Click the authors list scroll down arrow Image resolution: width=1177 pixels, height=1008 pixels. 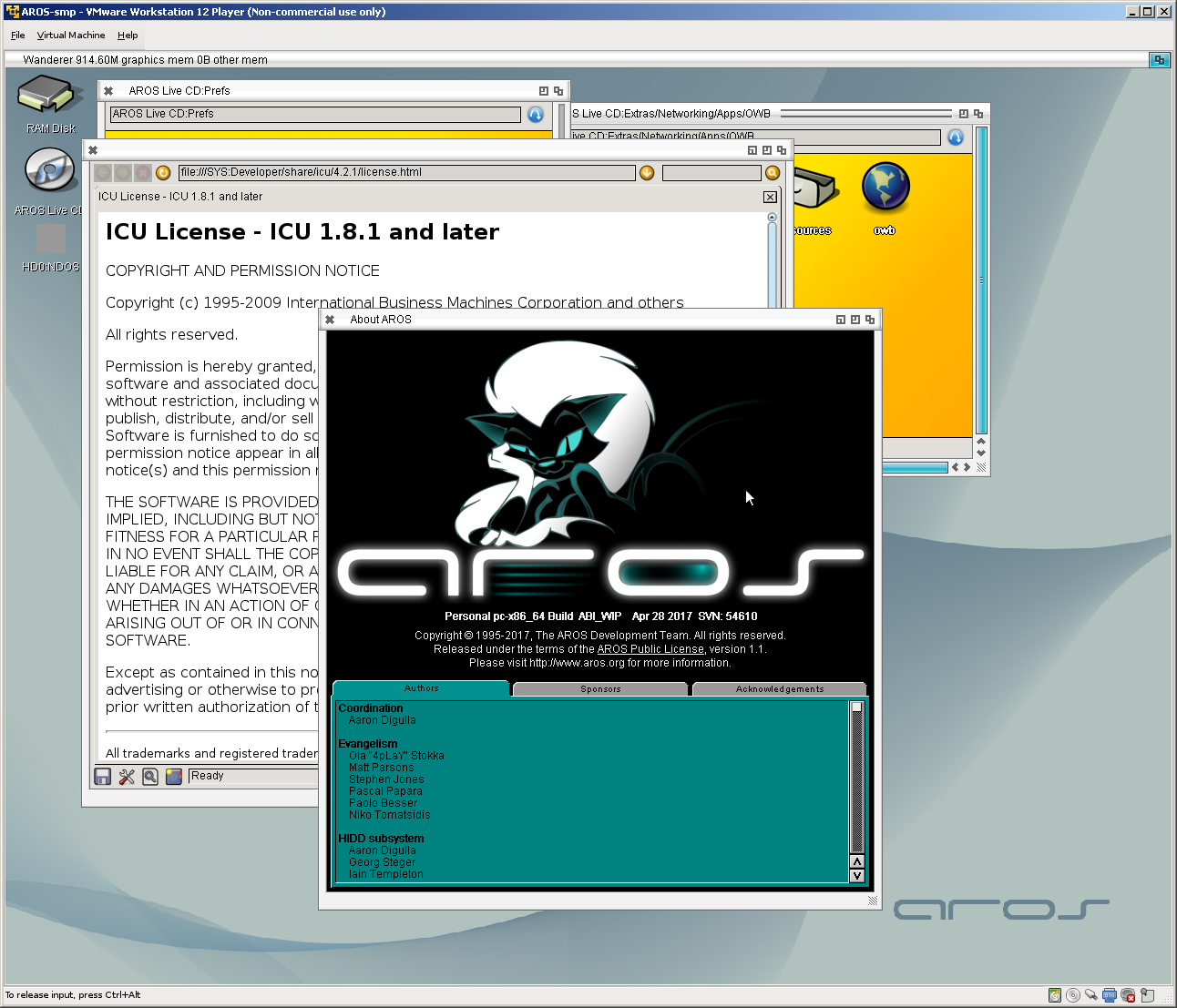click(x=856, y=876)
